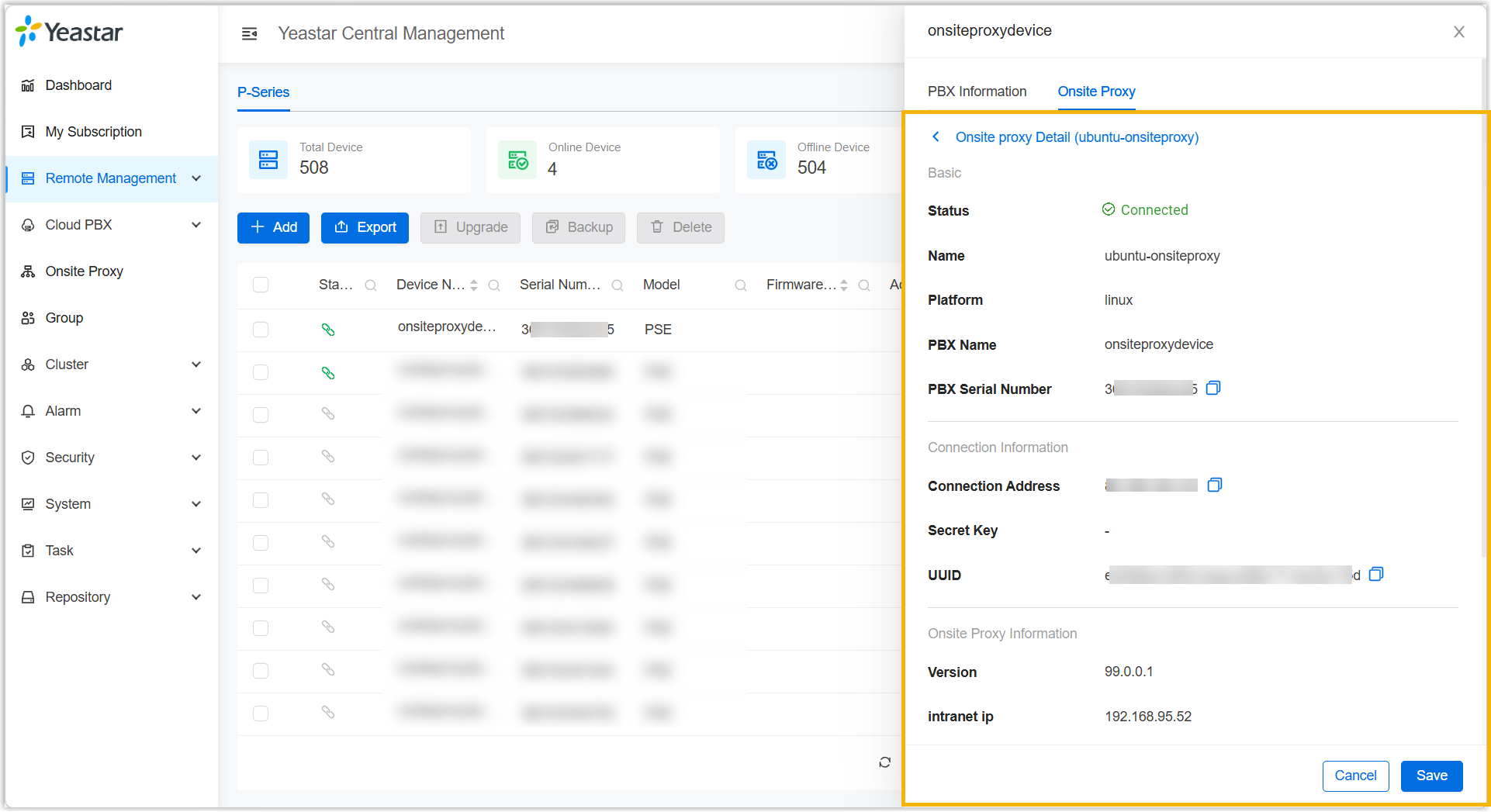This screenshot has width=1491, height=812.
Task: Switch to the PBX Information tab
Action: 977,92
